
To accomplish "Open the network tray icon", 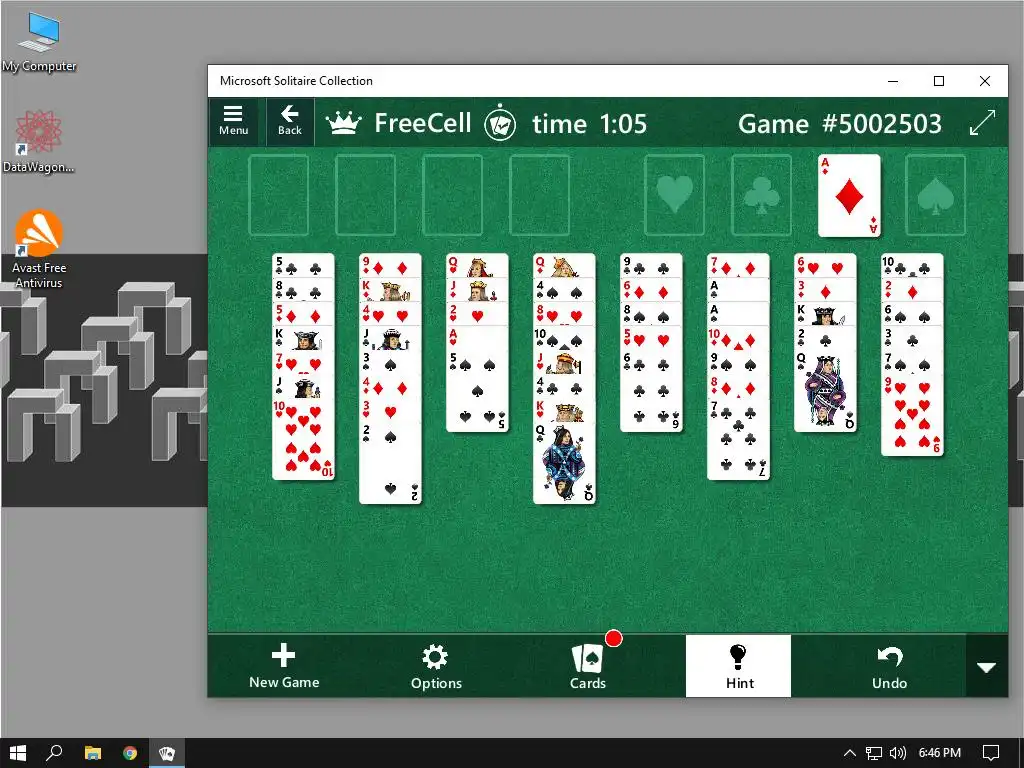I will coord(873,753).
